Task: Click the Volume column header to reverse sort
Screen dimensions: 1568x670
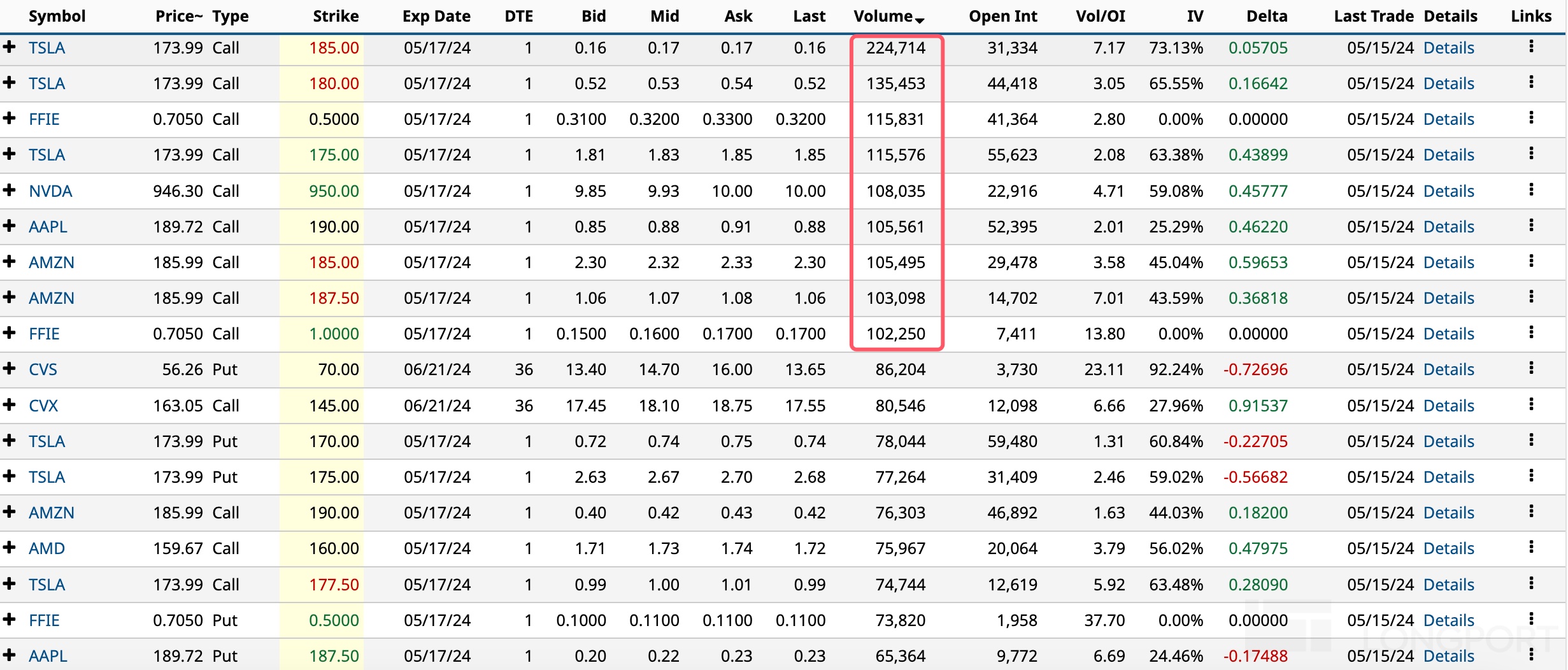Action: tap(888, 17)
